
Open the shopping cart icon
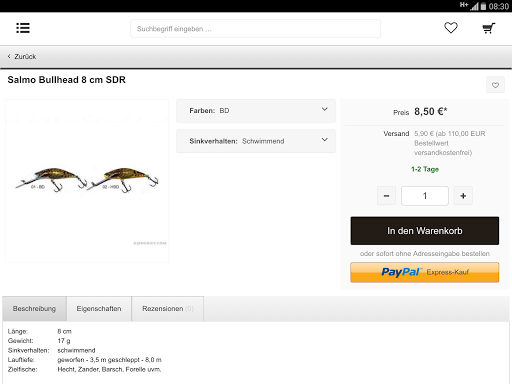tap(489, 28)
